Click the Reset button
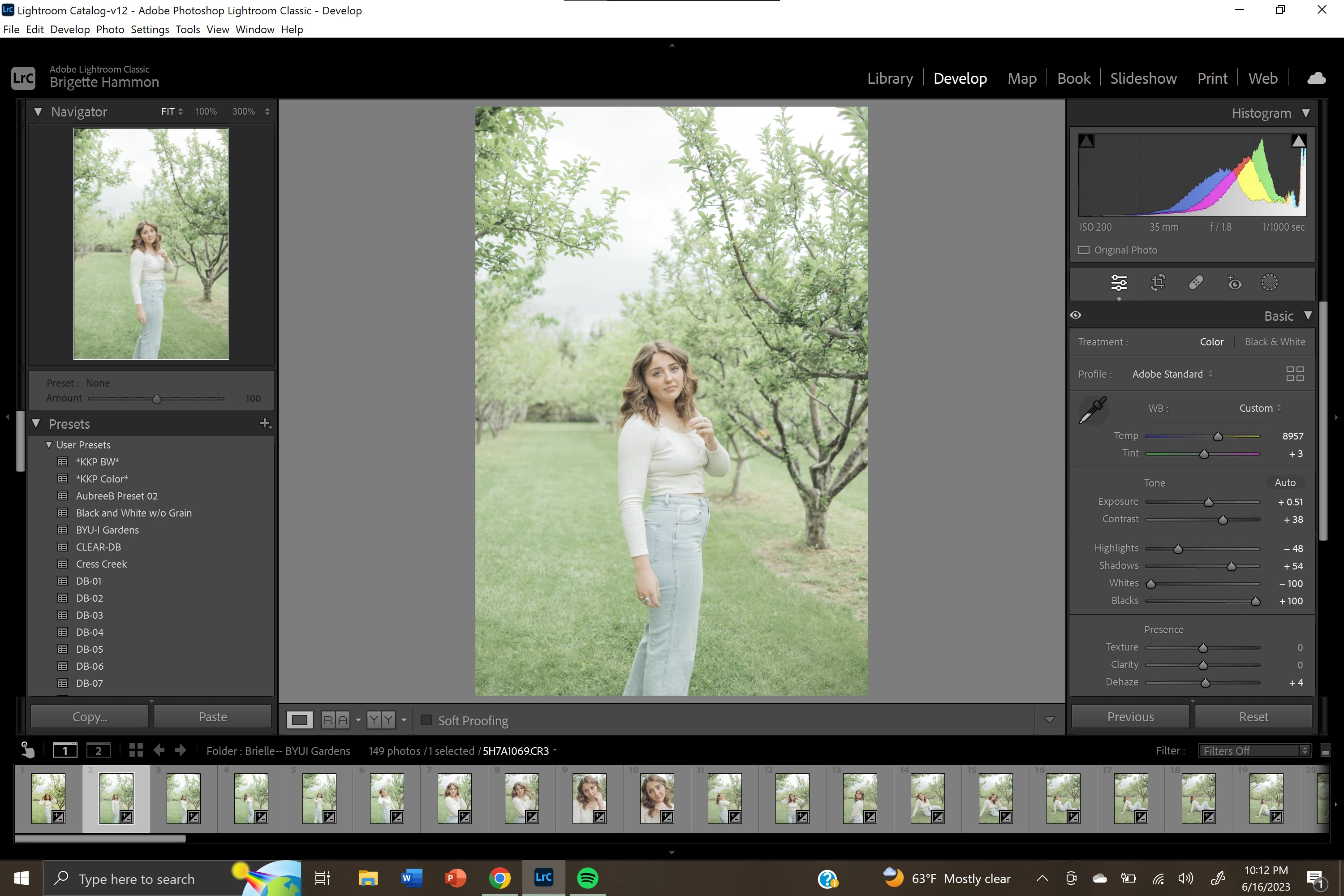 (1253, 716)
